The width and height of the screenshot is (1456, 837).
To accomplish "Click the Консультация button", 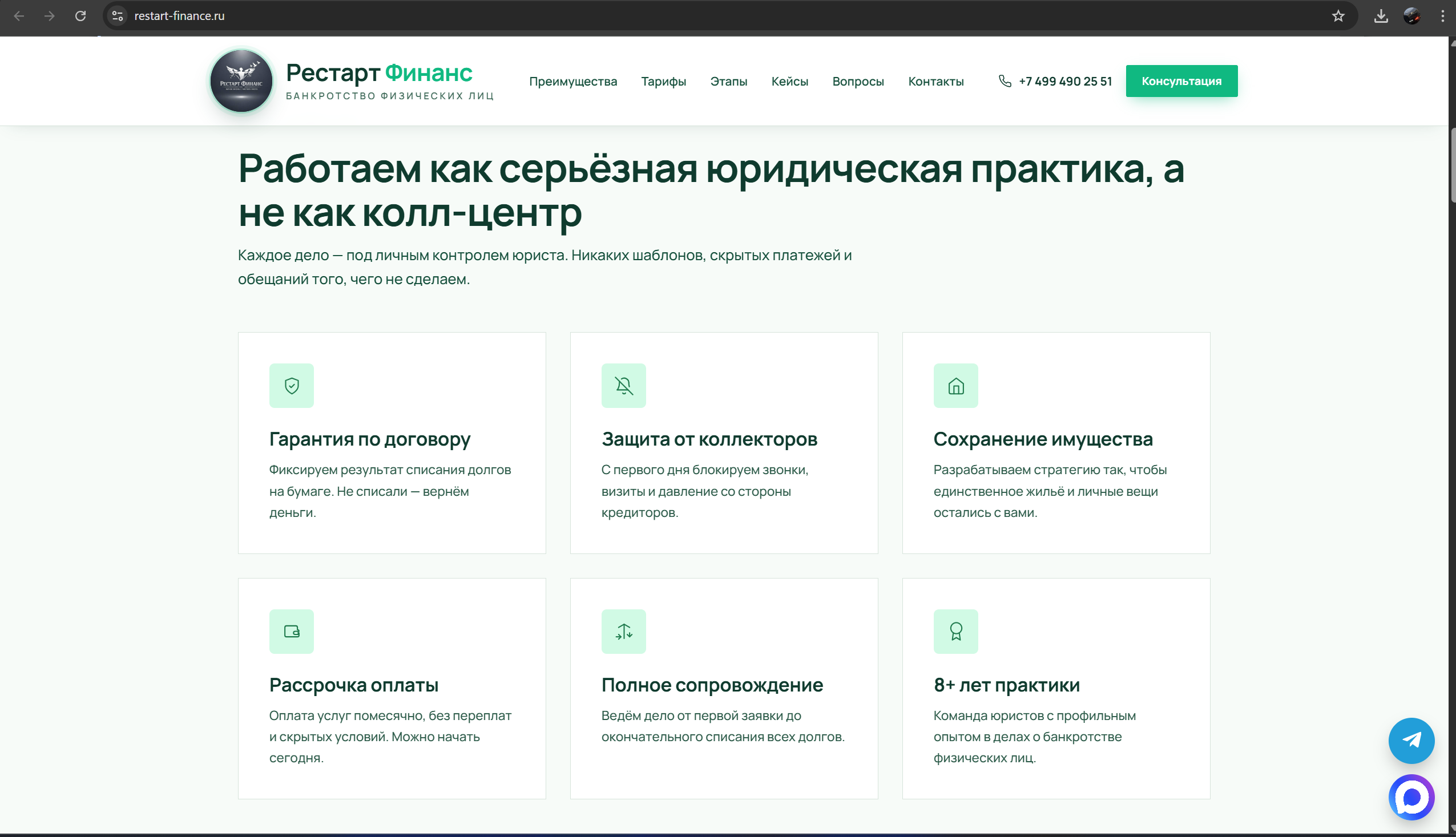I will point(1181,80).
